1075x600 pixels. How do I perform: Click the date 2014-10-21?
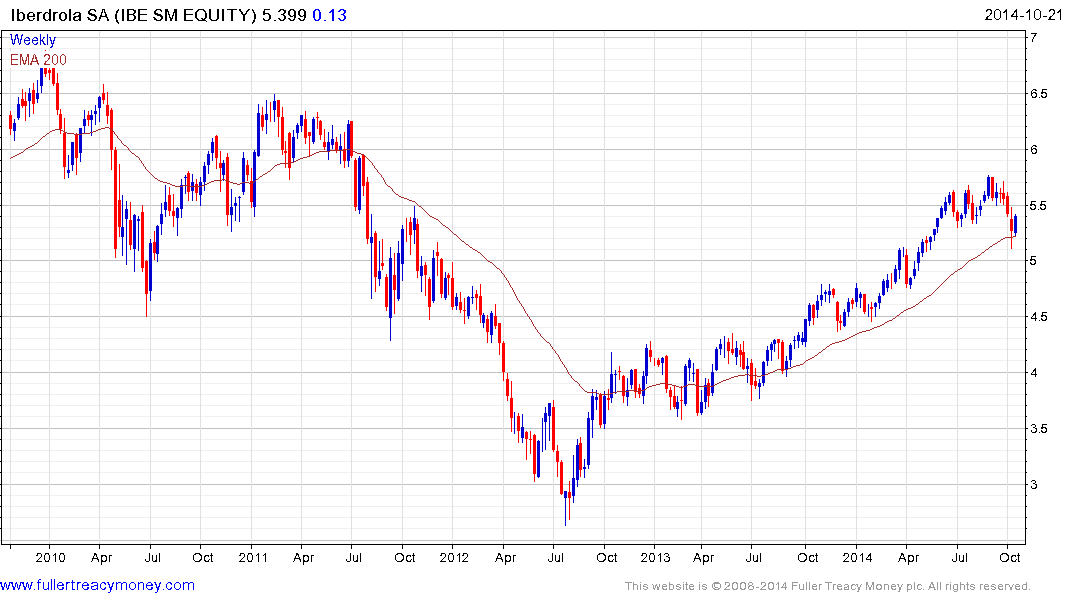point(1023,15)
